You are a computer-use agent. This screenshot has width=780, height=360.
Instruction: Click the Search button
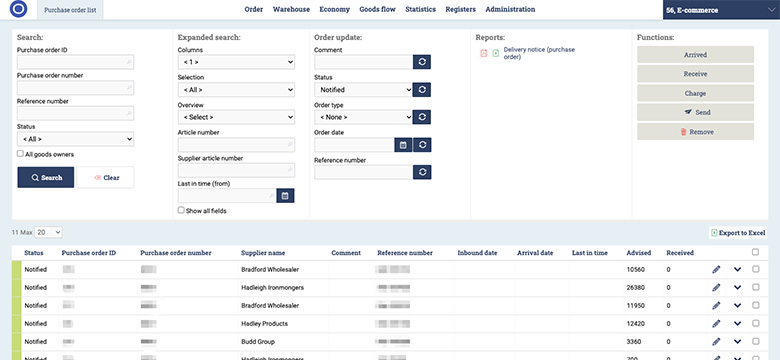tap(46, 178)
